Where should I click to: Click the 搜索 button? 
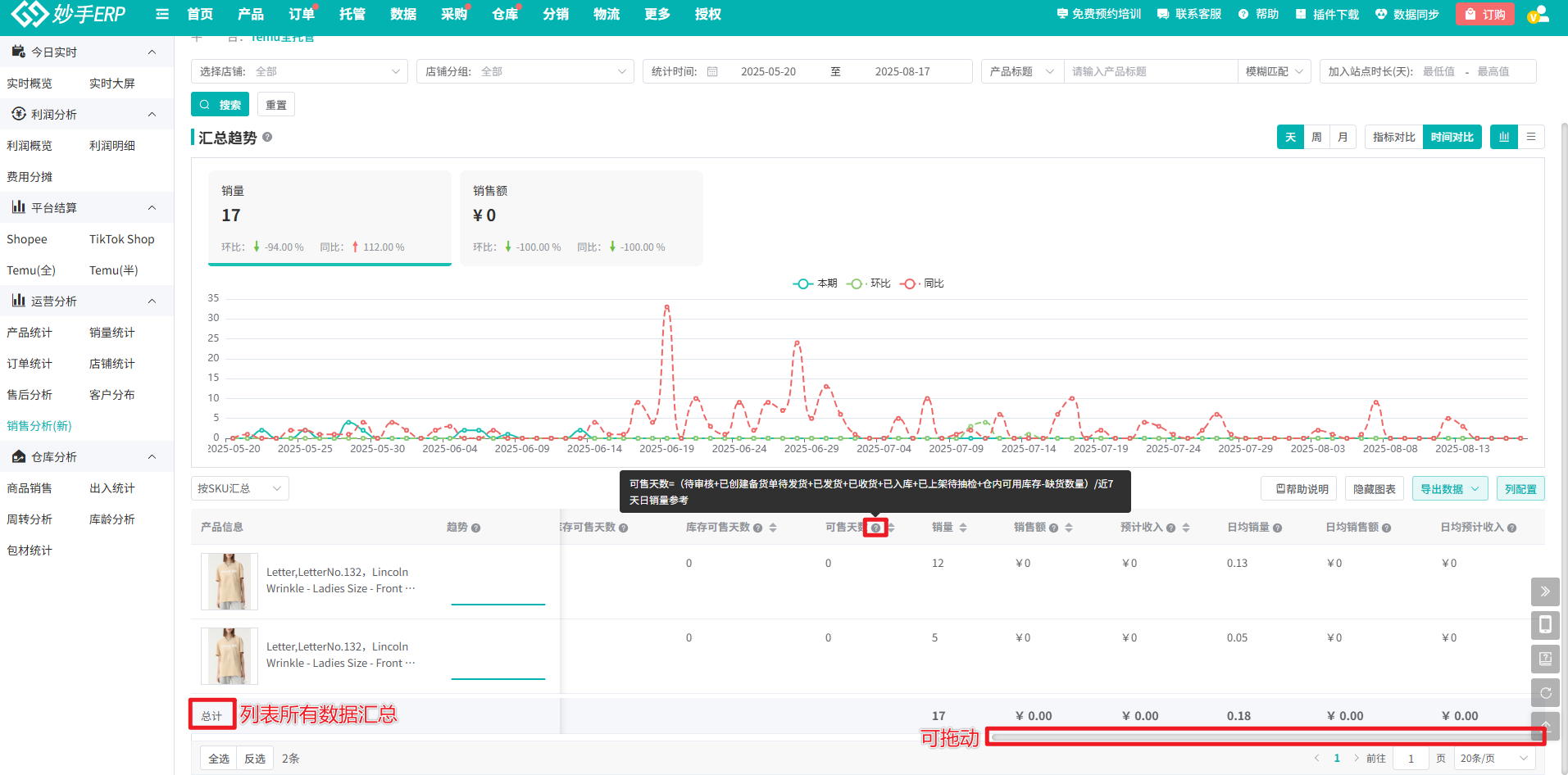[220, 105]
